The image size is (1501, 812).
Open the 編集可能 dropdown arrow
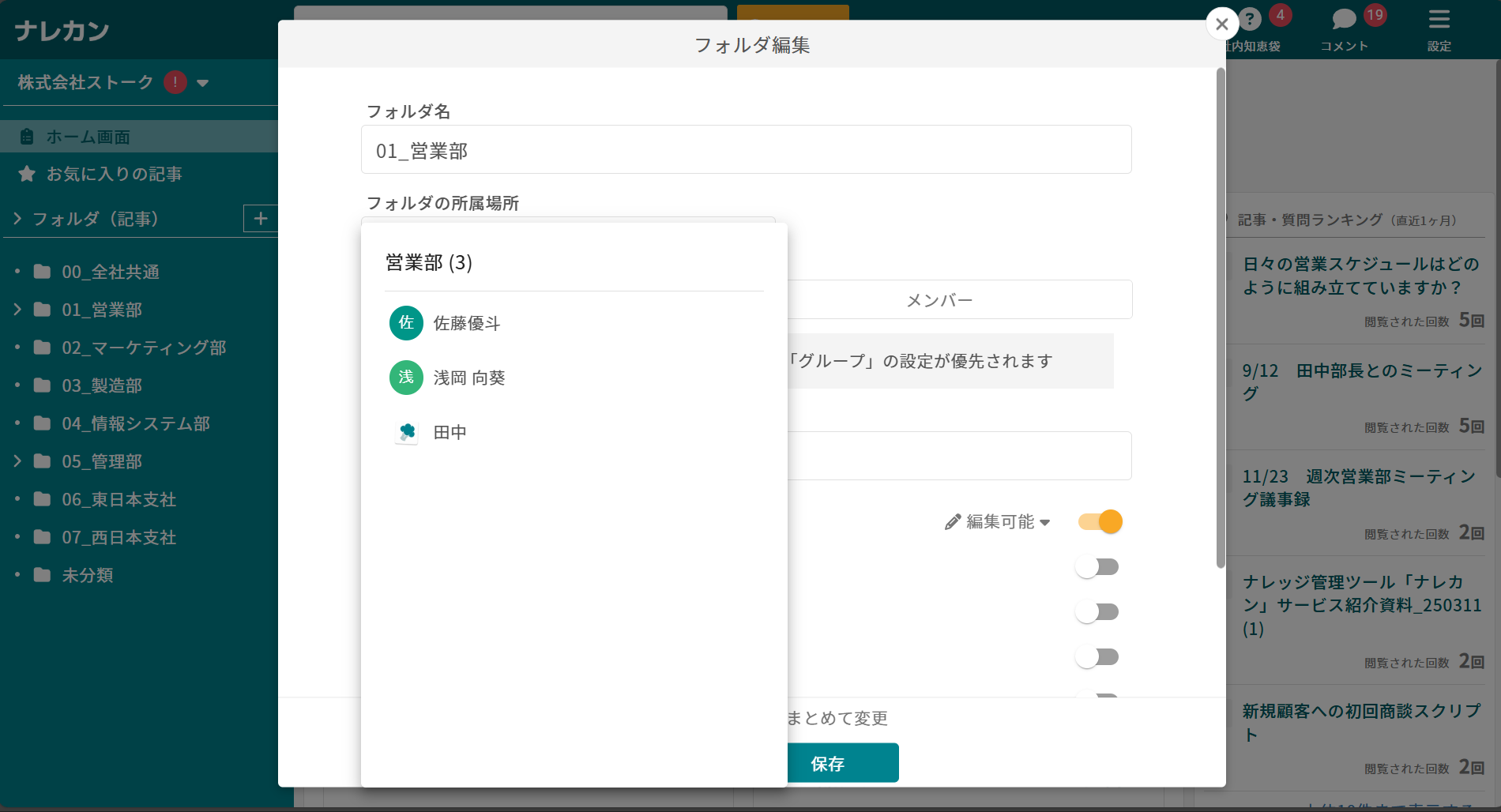click(1047, 522)
